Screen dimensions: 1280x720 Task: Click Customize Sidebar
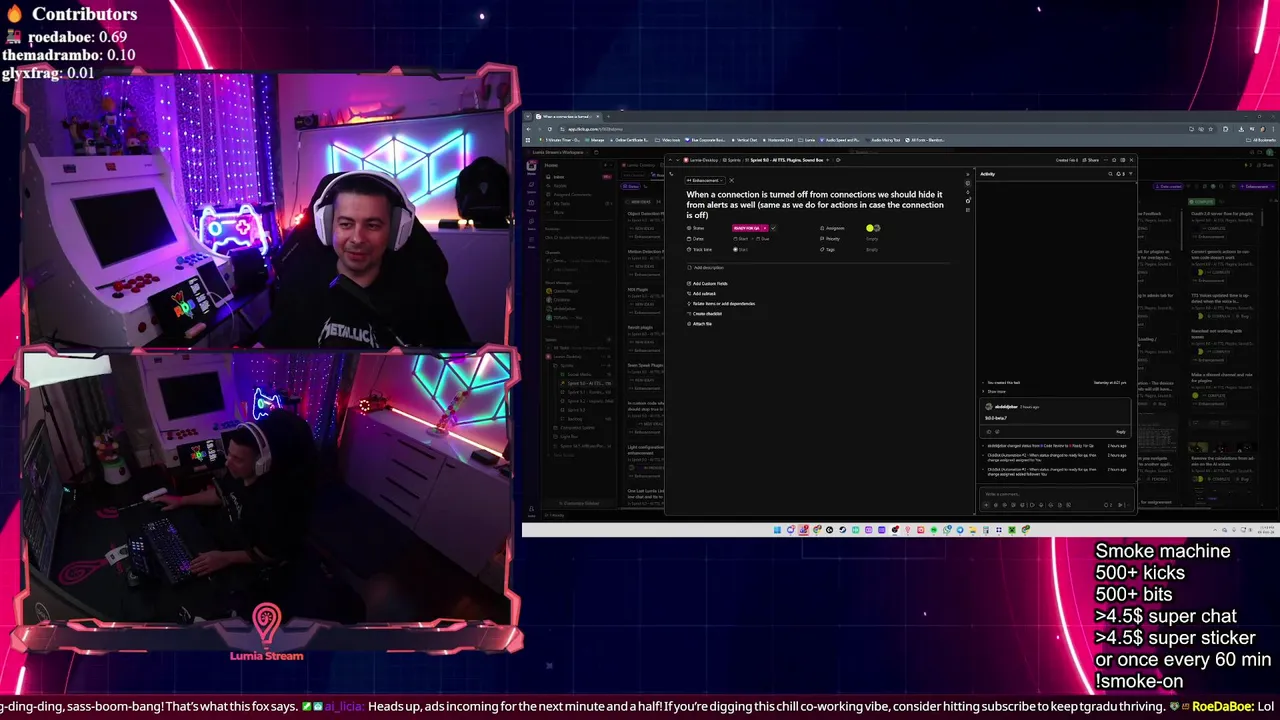click(580, 503)
